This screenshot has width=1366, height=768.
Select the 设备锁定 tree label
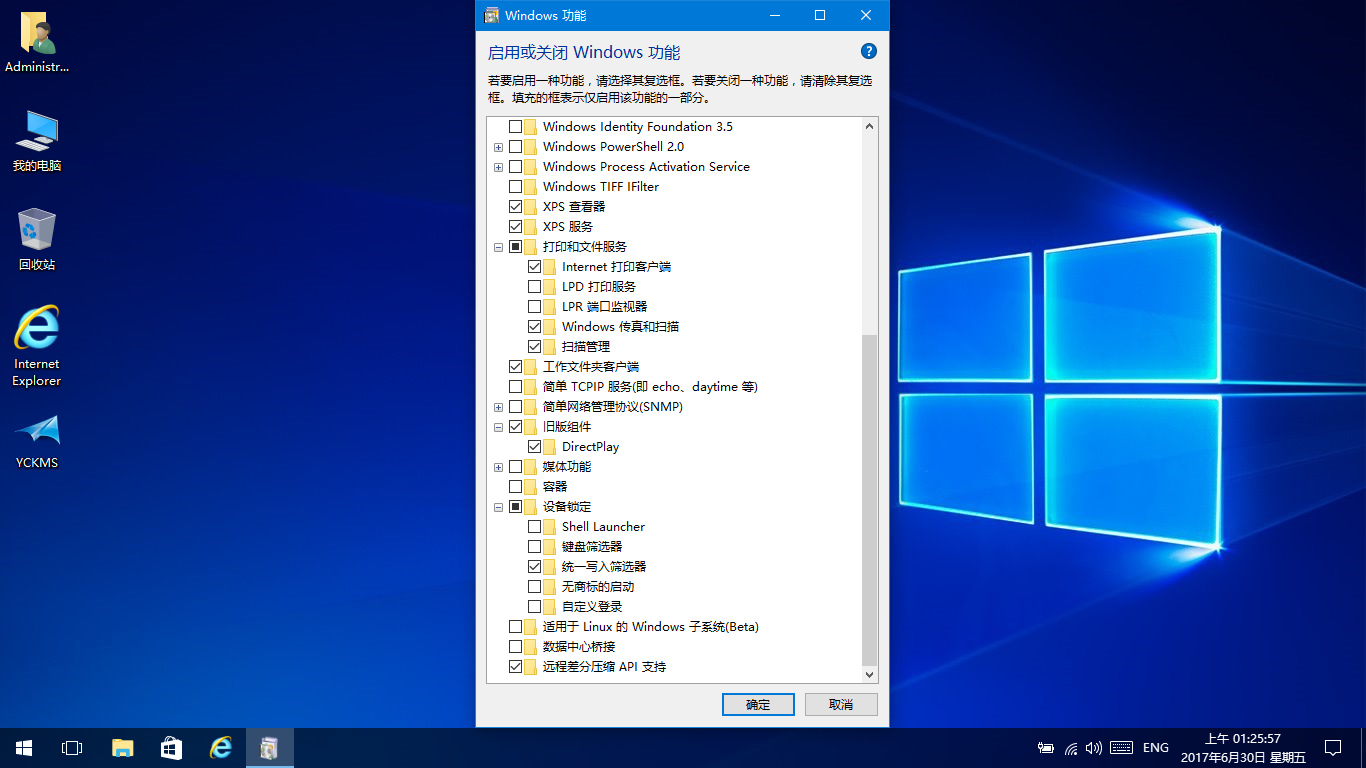566,507
